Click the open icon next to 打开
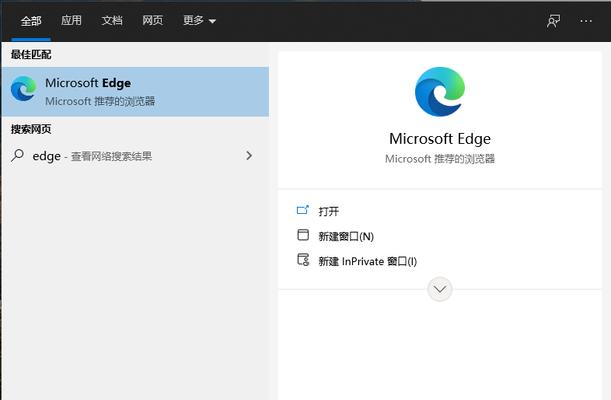Viewport: 611px width, 400px height. 303,210
